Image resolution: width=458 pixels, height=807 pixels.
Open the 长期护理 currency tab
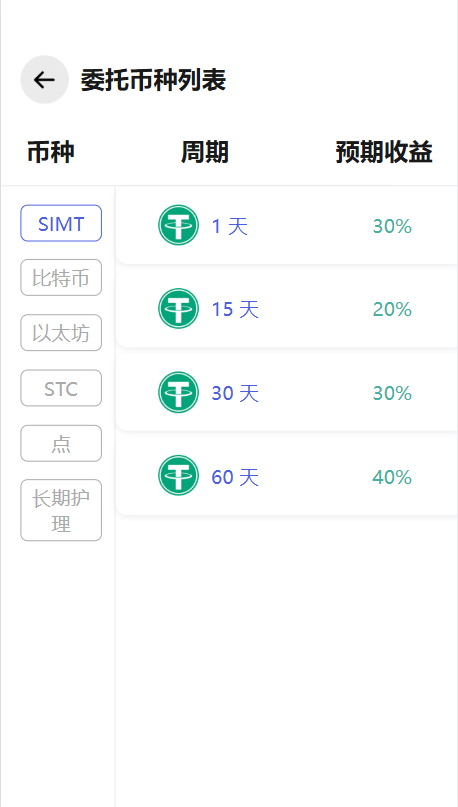click(x=61, y=511)
